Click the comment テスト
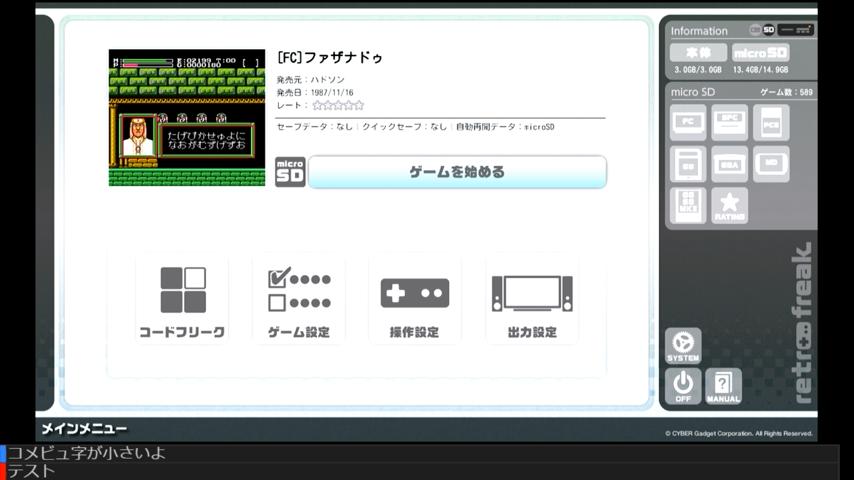The width and height of the screenshot is (854, 480). coord(32,471)
